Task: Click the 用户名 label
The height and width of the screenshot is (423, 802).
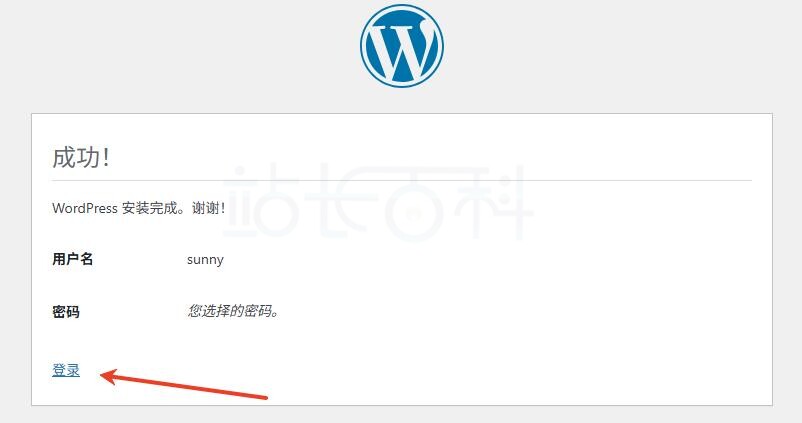Action: (x=73, y=259)
